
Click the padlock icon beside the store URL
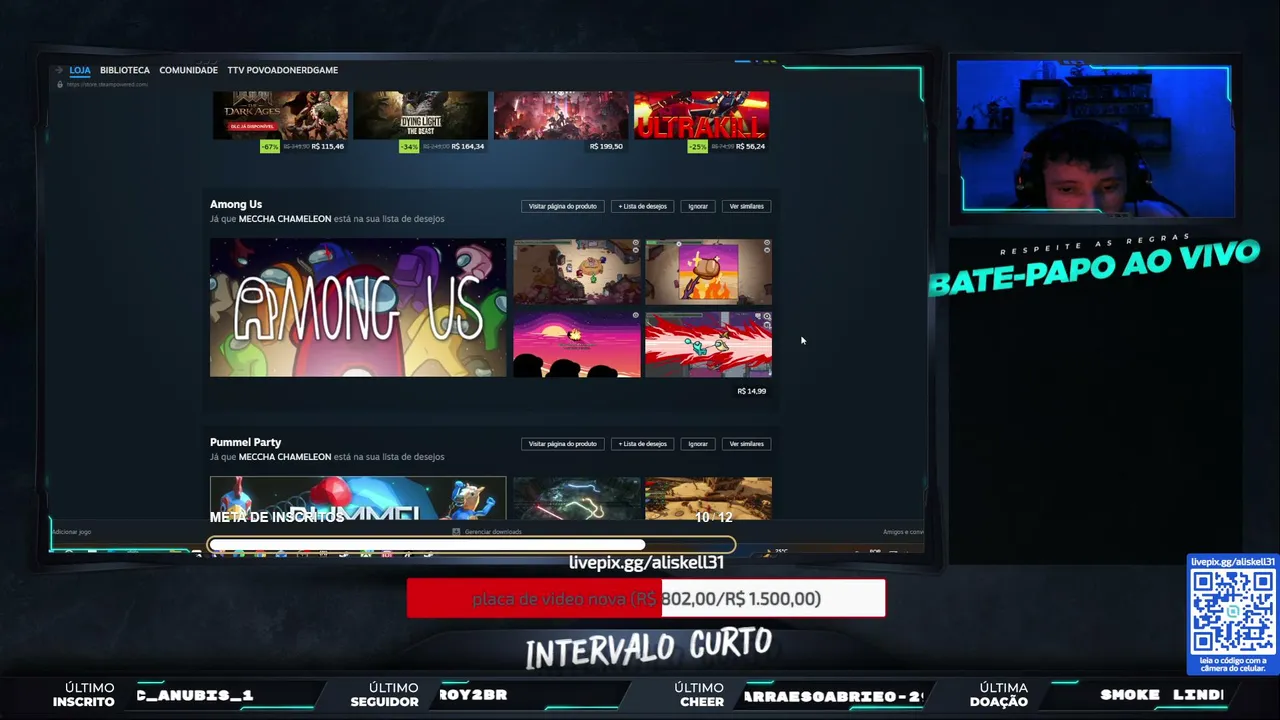point(60,84)
